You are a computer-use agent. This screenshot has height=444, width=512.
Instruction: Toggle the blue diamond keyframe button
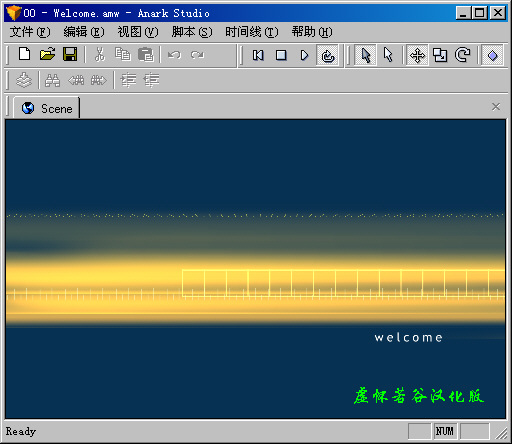[492, 55]
